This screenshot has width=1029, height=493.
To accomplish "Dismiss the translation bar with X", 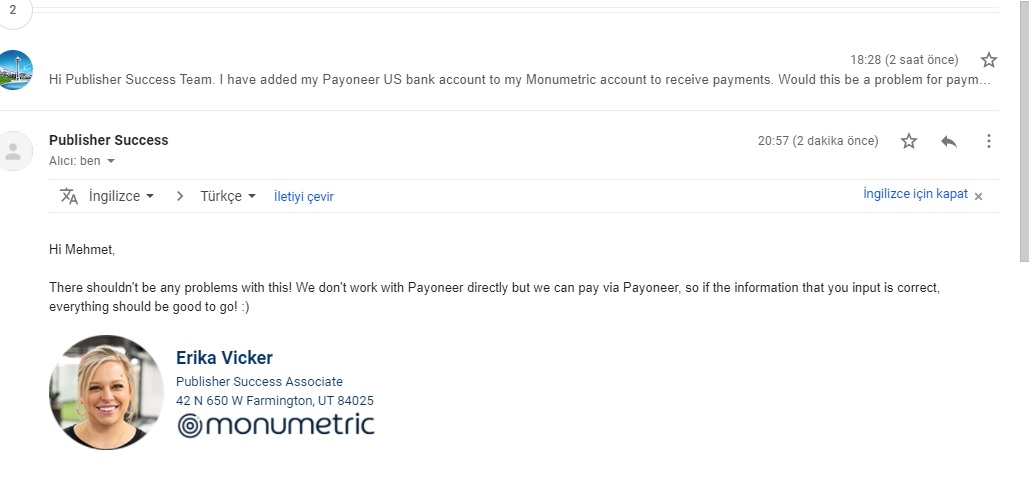I will click(978, 196).
